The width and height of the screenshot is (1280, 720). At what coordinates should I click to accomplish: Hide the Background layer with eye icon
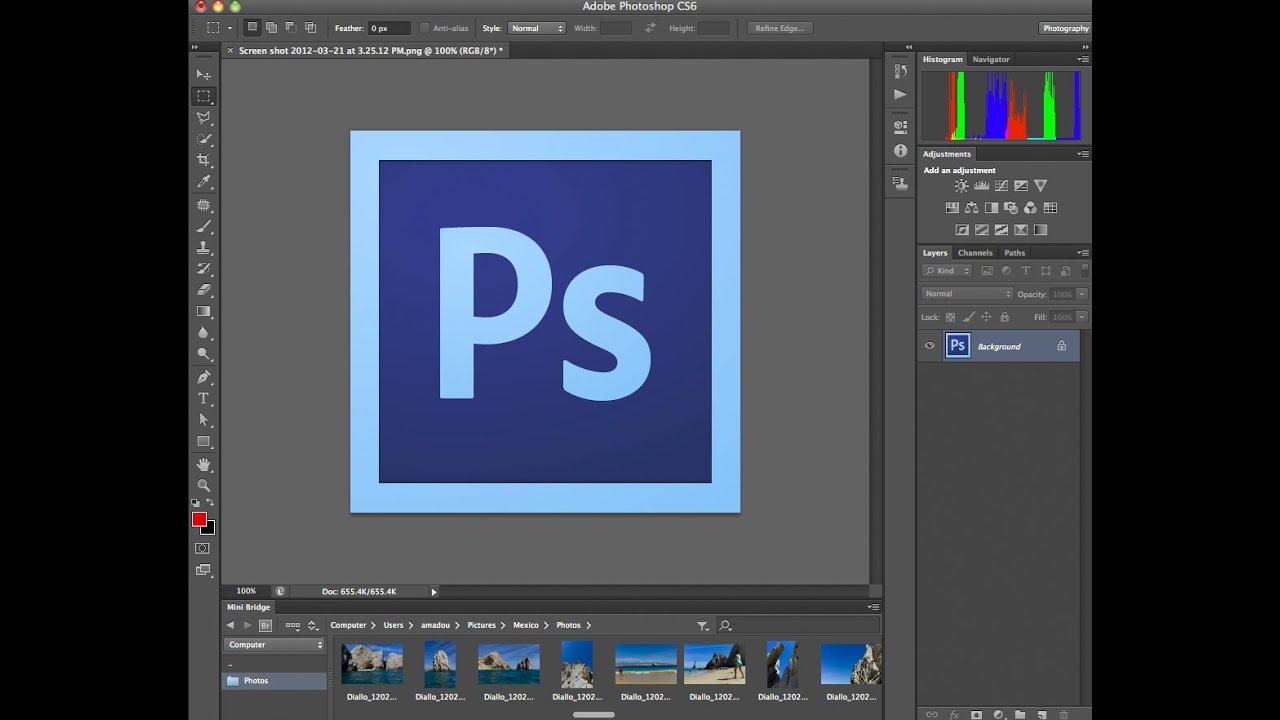929,346
